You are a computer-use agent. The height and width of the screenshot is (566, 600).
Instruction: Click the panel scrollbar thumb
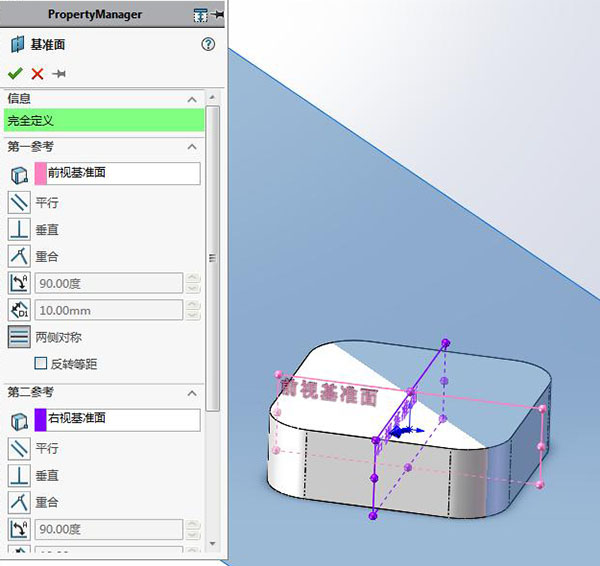pos(212,258)
